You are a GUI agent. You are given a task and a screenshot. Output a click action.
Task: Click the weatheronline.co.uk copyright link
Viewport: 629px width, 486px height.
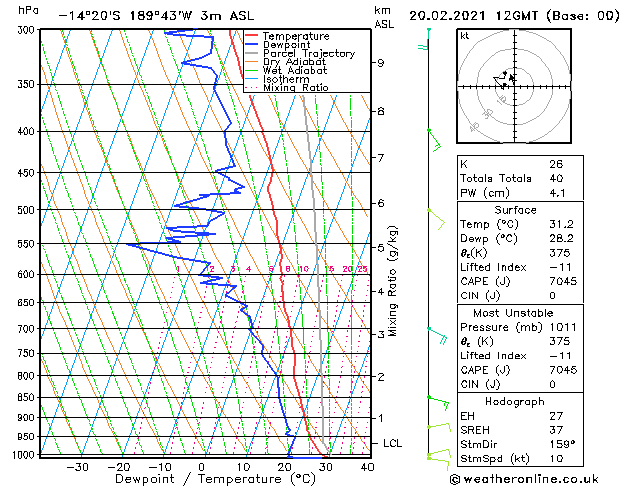point(524,479)
